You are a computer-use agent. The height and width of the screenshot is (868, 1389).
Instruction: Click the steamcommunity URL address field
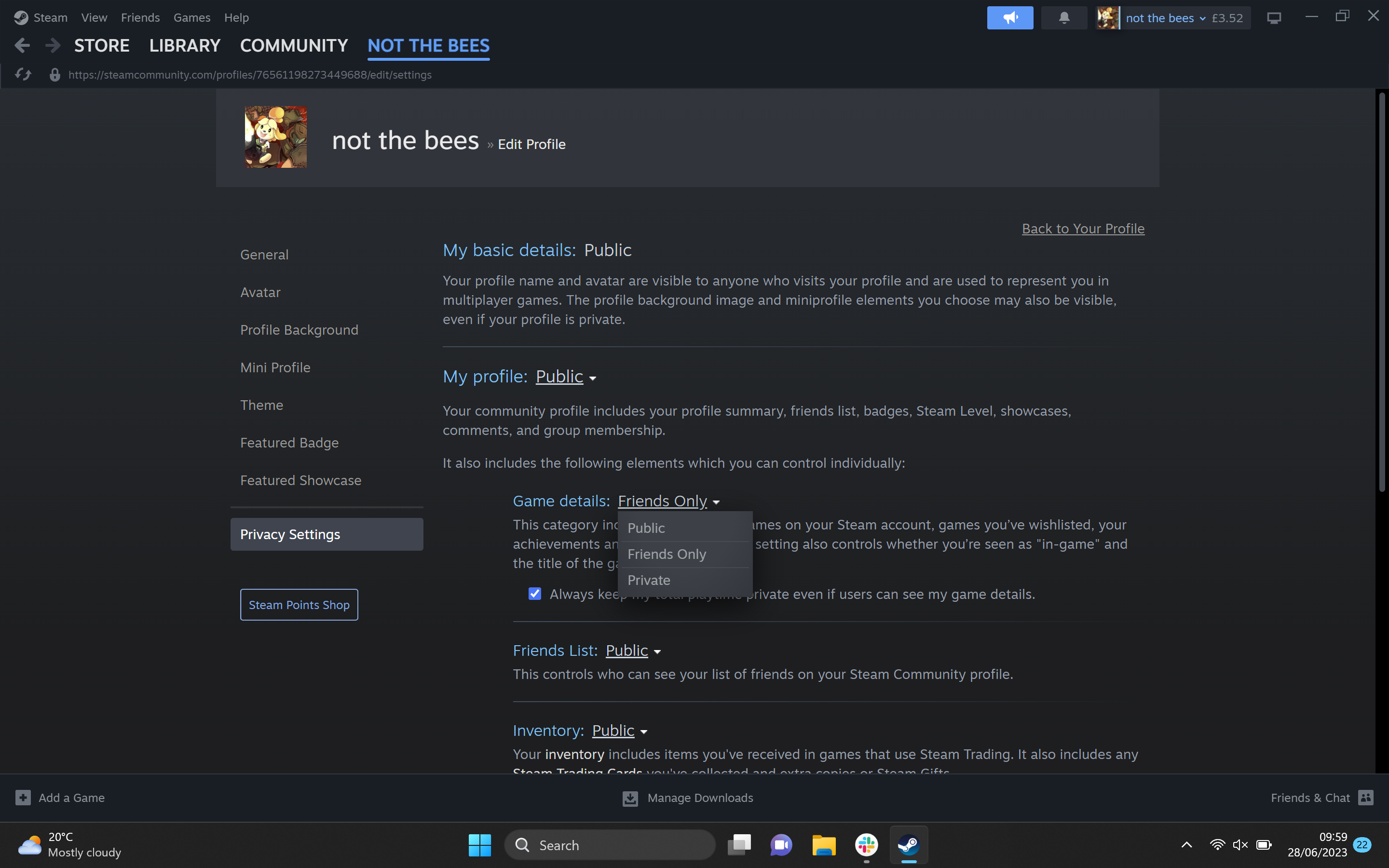[x=250, y=75]
